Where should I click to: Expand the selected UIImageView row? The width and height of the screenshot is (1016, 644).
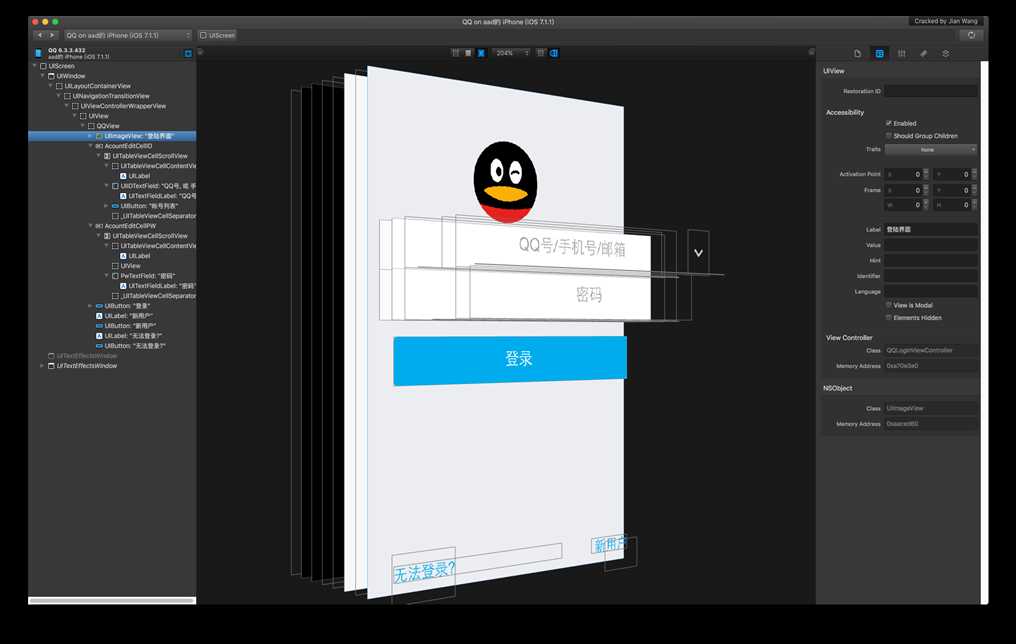click(x=90, y=136)
